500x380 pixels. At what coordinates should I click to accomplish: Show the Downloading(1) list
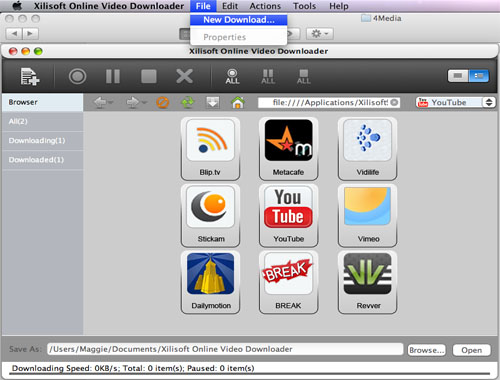(42, 141)
